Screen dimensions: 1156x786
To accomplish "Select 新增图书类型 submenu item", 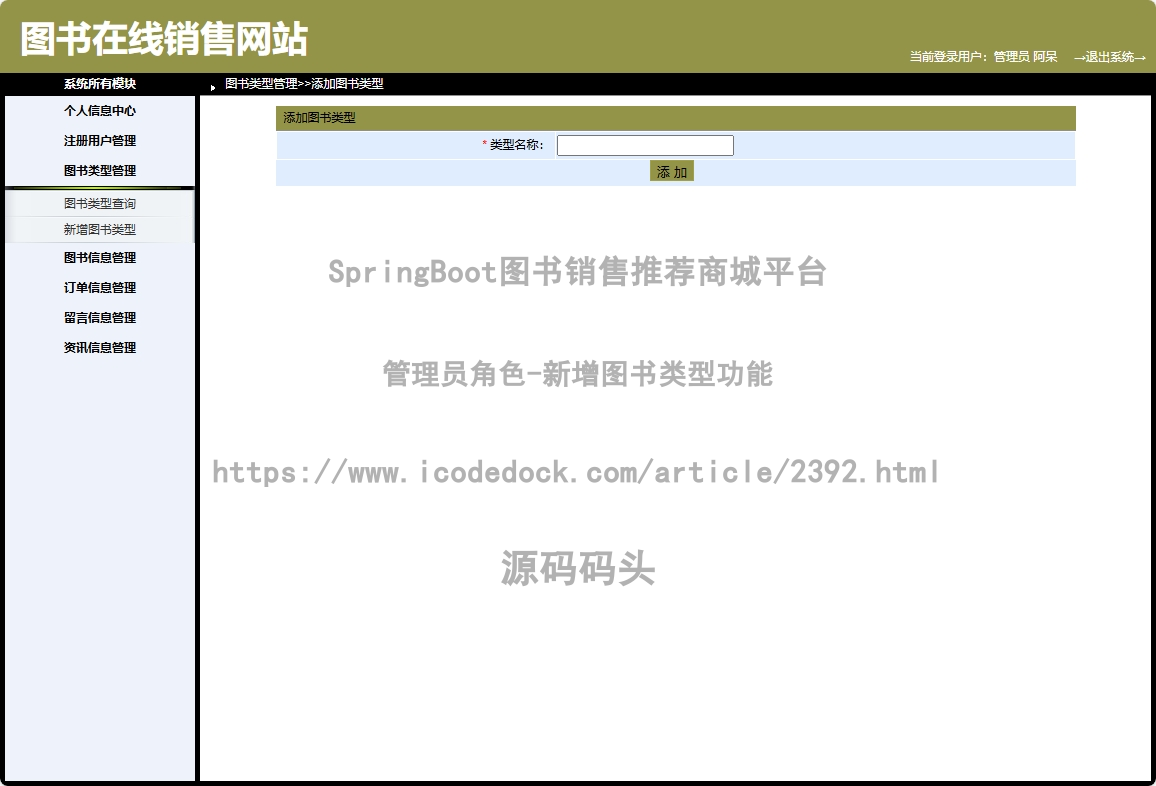I will [100, 229].
